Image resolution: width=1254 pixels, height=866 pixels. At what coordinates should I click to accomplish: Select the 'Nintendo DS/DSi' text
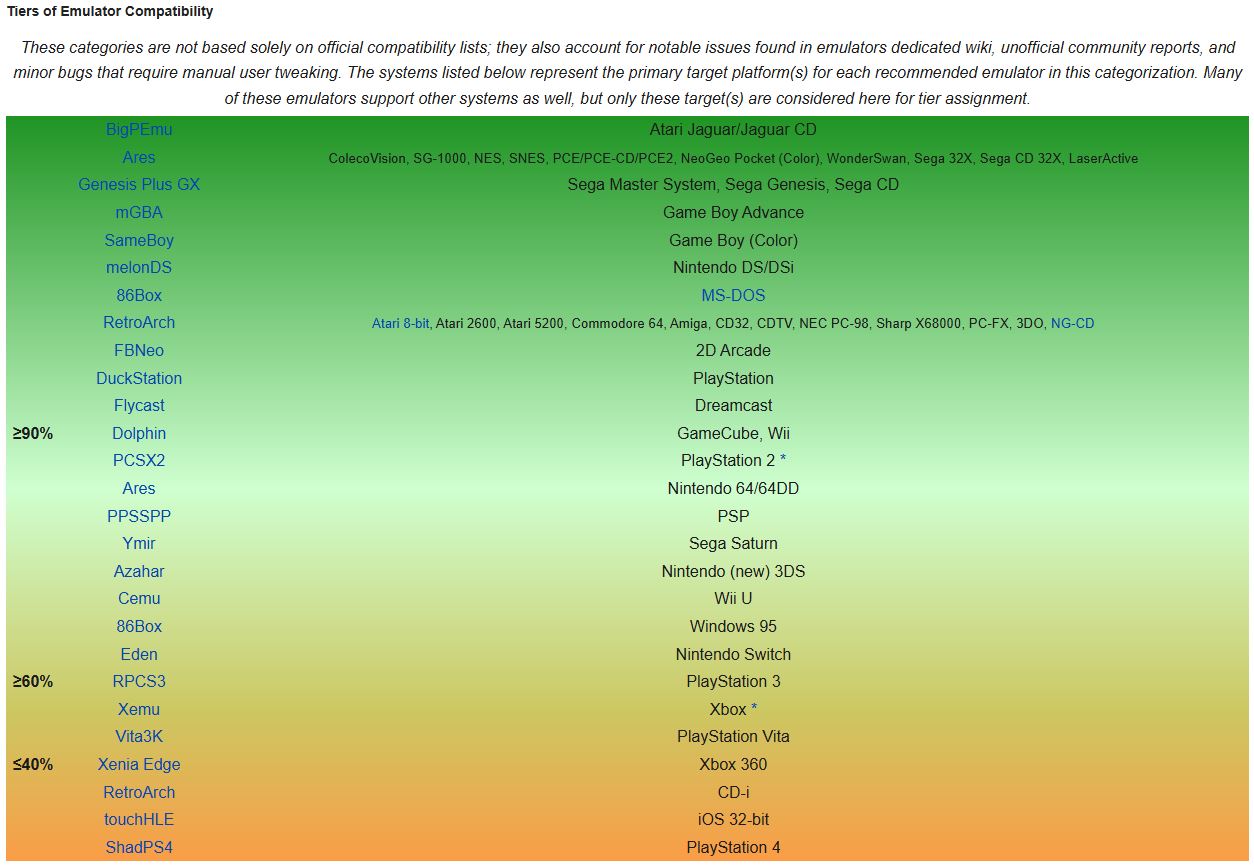pyautogui.click(x=733, y=267)
